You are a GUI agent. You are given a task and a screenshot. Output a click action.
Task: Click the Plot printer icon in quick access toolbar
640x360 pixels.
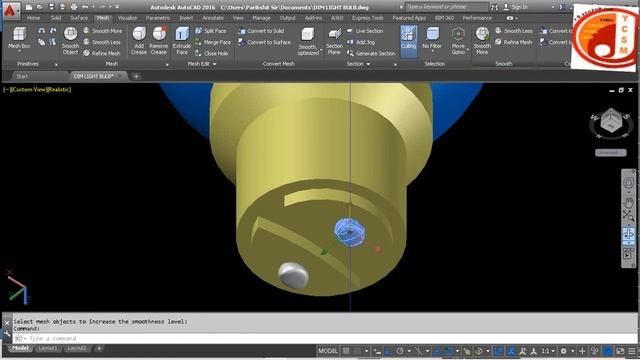click(73, 7)
